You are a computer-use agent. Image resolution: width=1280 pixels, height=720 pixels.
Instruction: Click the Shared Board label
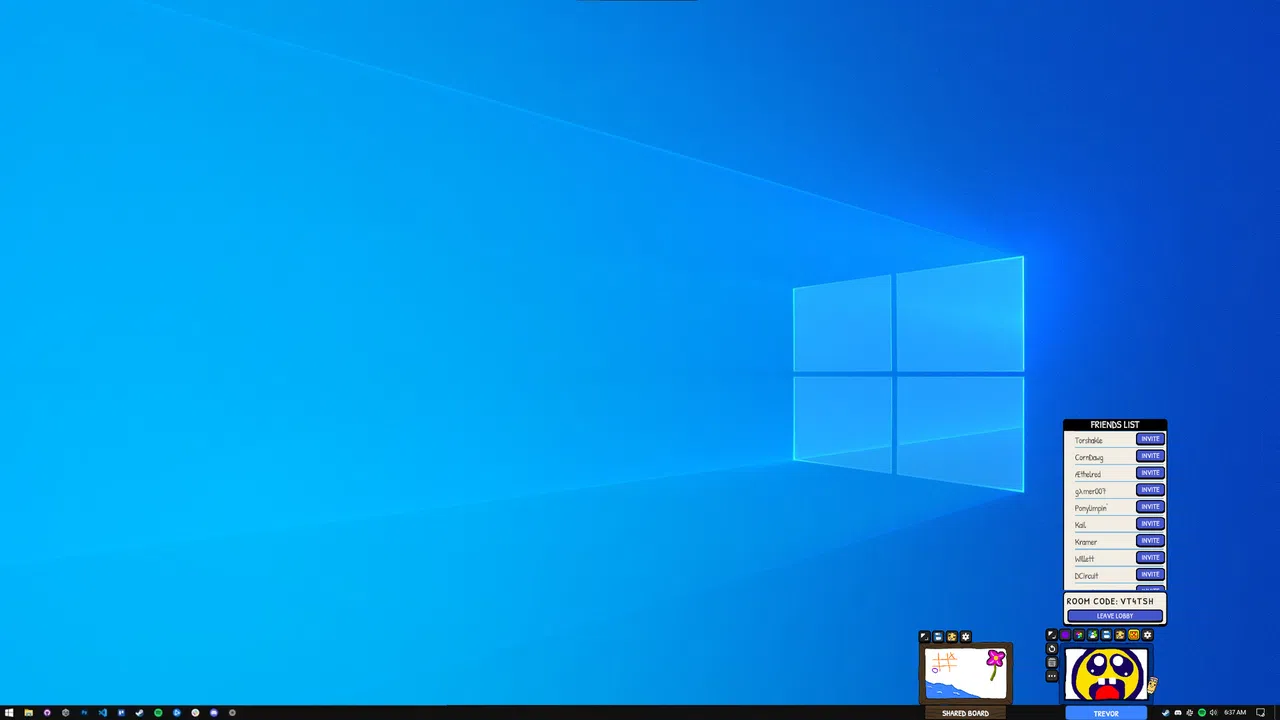(x=965, y=714)
